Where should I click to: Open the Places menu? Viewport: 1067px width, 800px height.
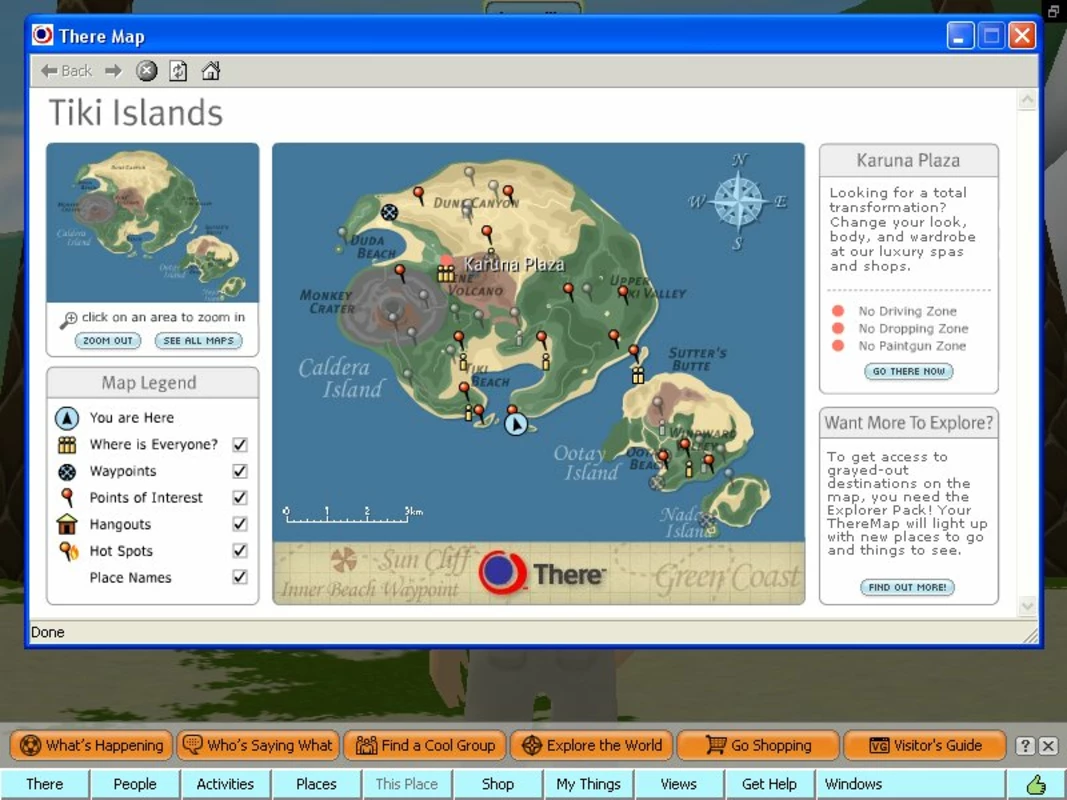tap(316, 784)
